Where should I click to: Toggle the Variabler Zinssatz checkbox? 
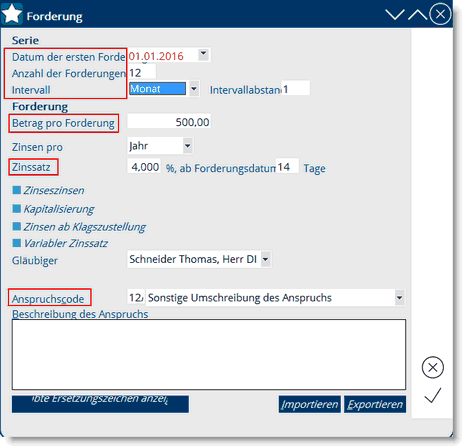[17, 243]
